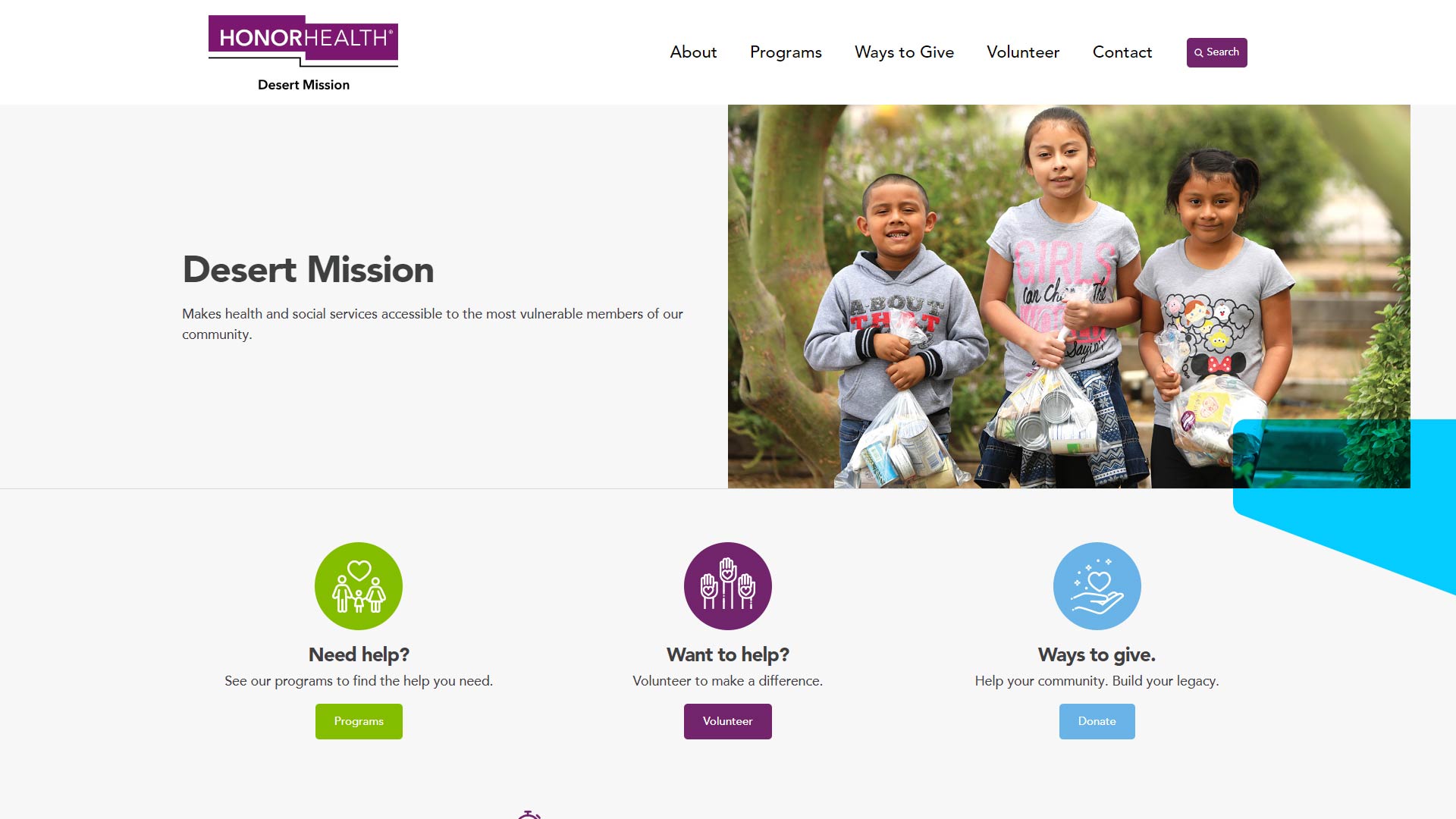Click the blue hand holding heart icon
This screenshot has height=819, width=1456.
[x=1097, y=586]
